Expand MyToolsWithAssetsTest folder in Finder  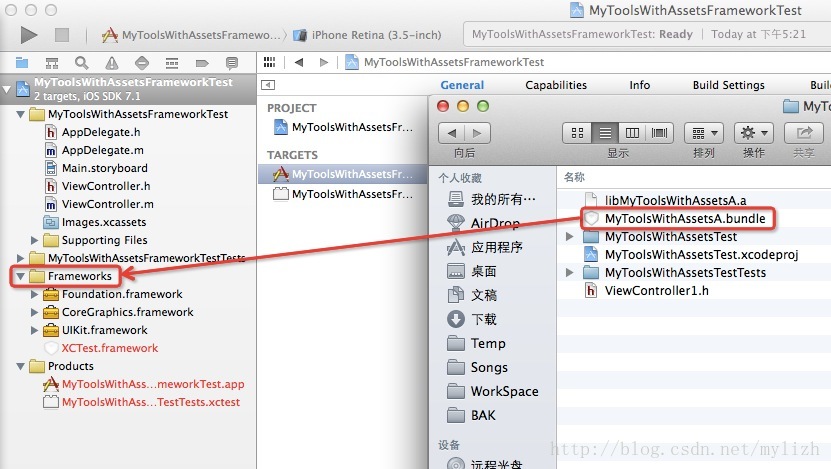click(570, 236)
